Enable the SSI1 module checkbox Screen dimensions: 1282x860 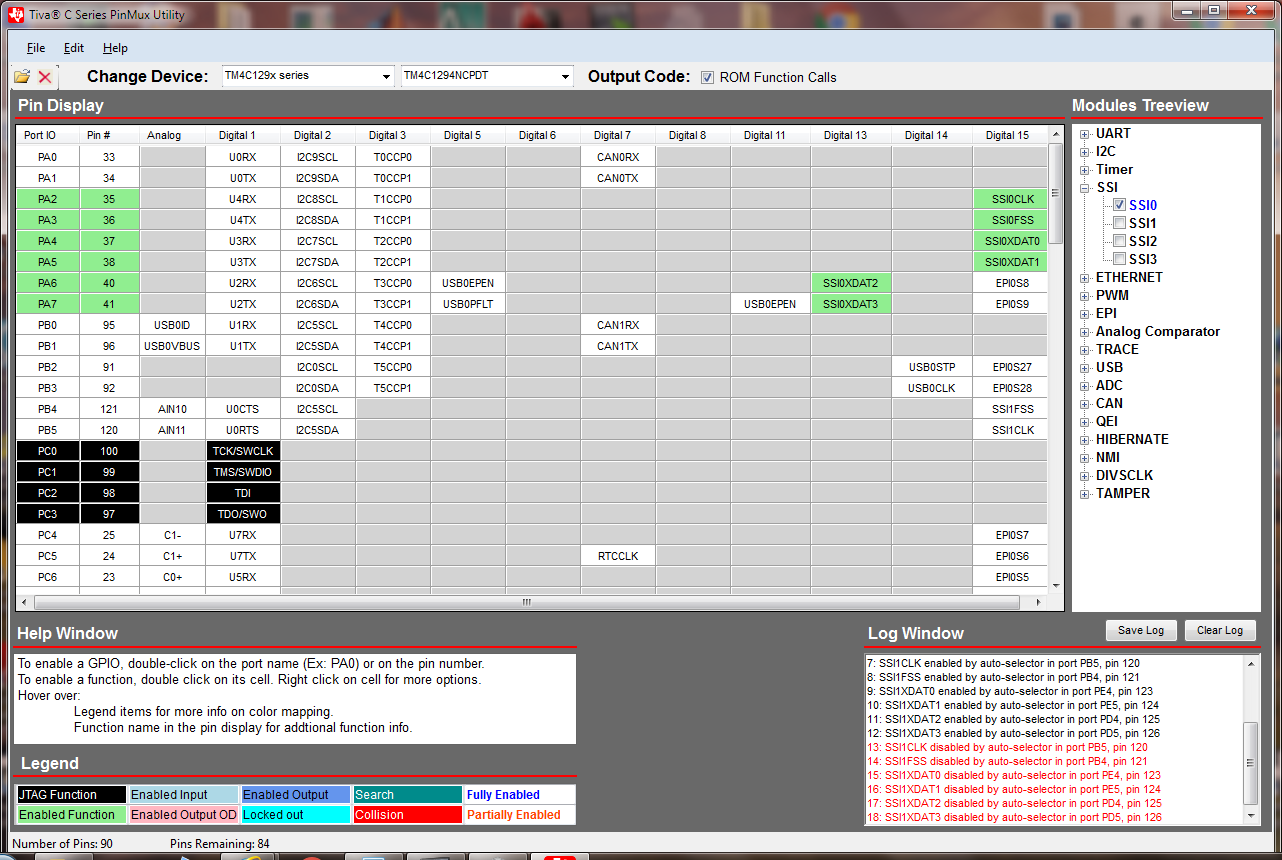click(1120, 223)
